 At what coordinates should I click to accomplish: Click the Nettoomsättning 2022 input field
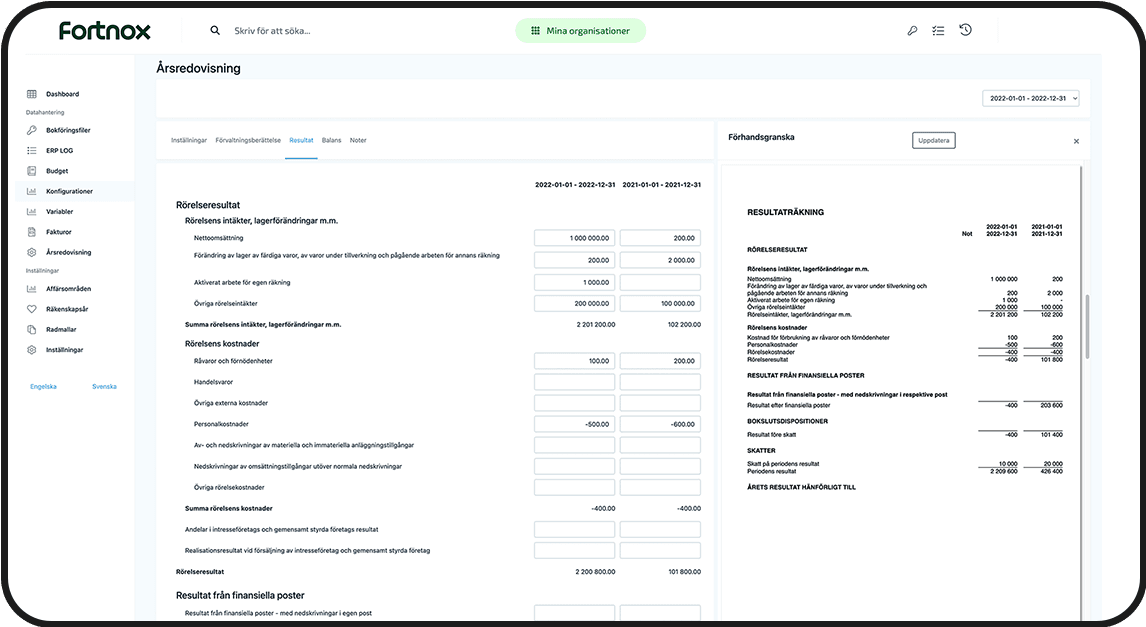574,239
